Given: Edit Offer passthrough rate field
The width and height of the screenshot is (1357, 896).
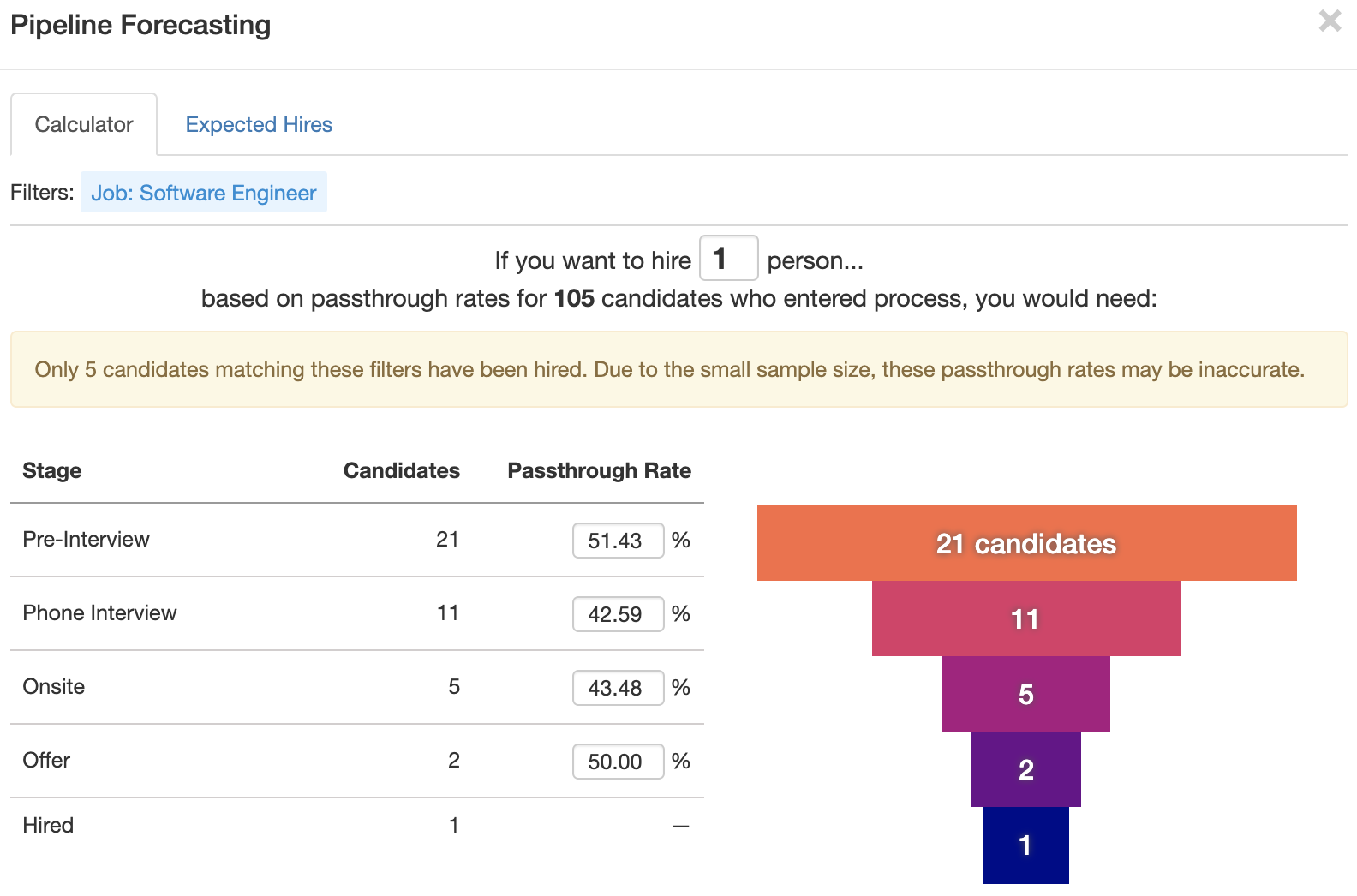Looking at the screenshot, I should pos(618,762).
